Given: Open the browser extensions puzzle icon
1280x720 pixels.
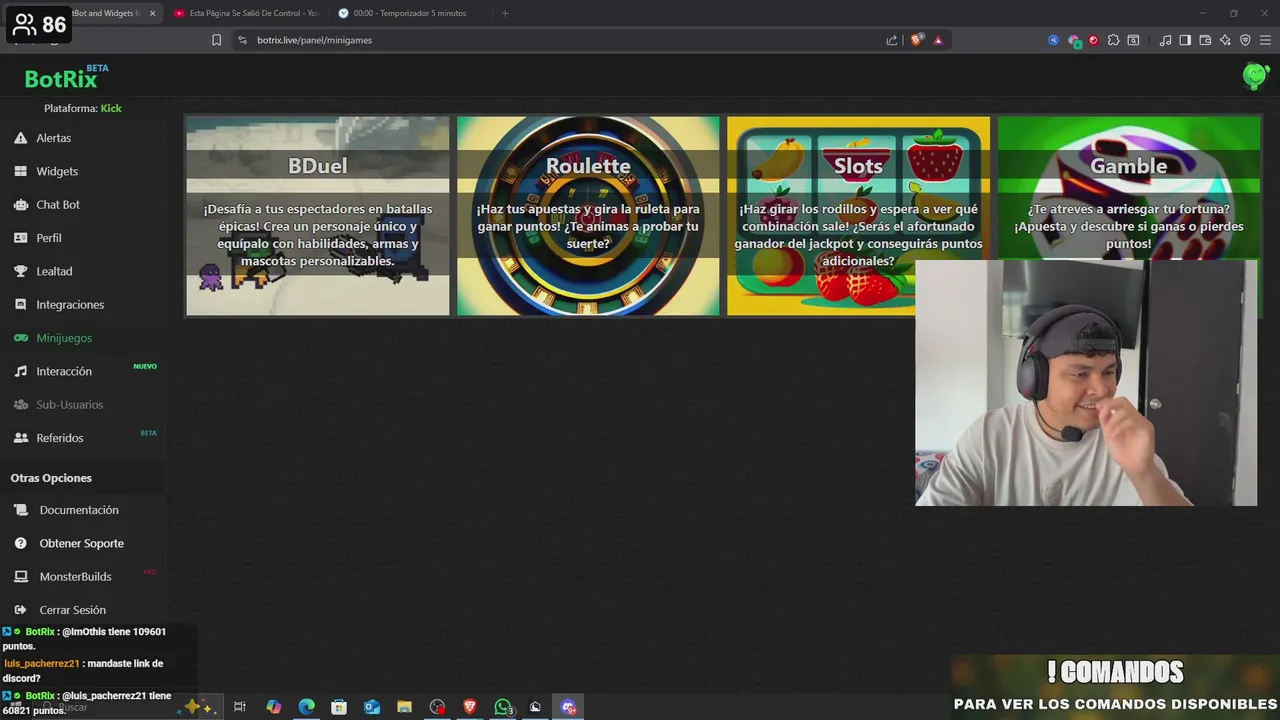Looking at the screenshot, I should click(1113, 40).
